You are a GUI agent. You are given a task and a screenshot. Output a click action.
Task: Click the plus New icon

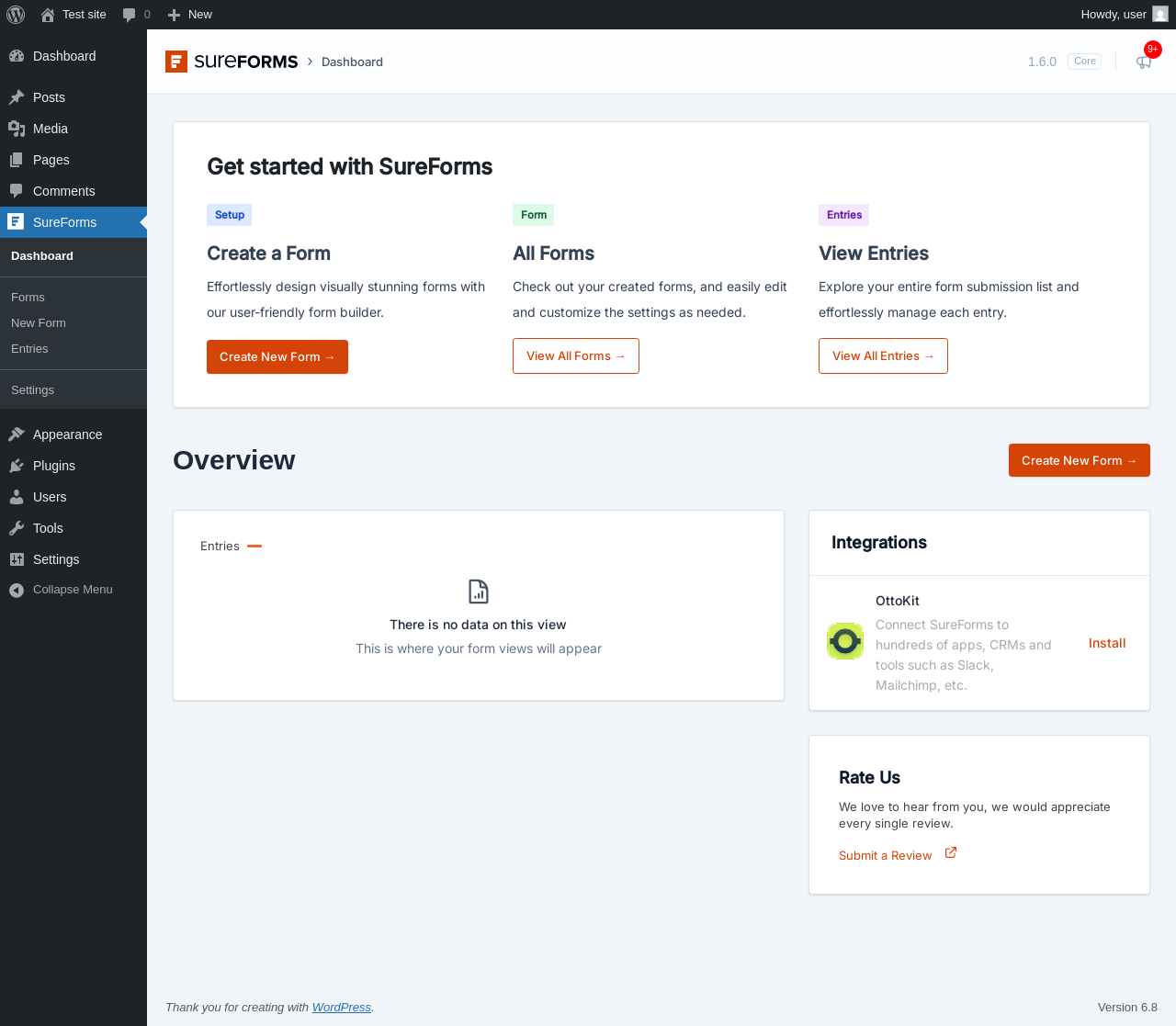point(174,15)
